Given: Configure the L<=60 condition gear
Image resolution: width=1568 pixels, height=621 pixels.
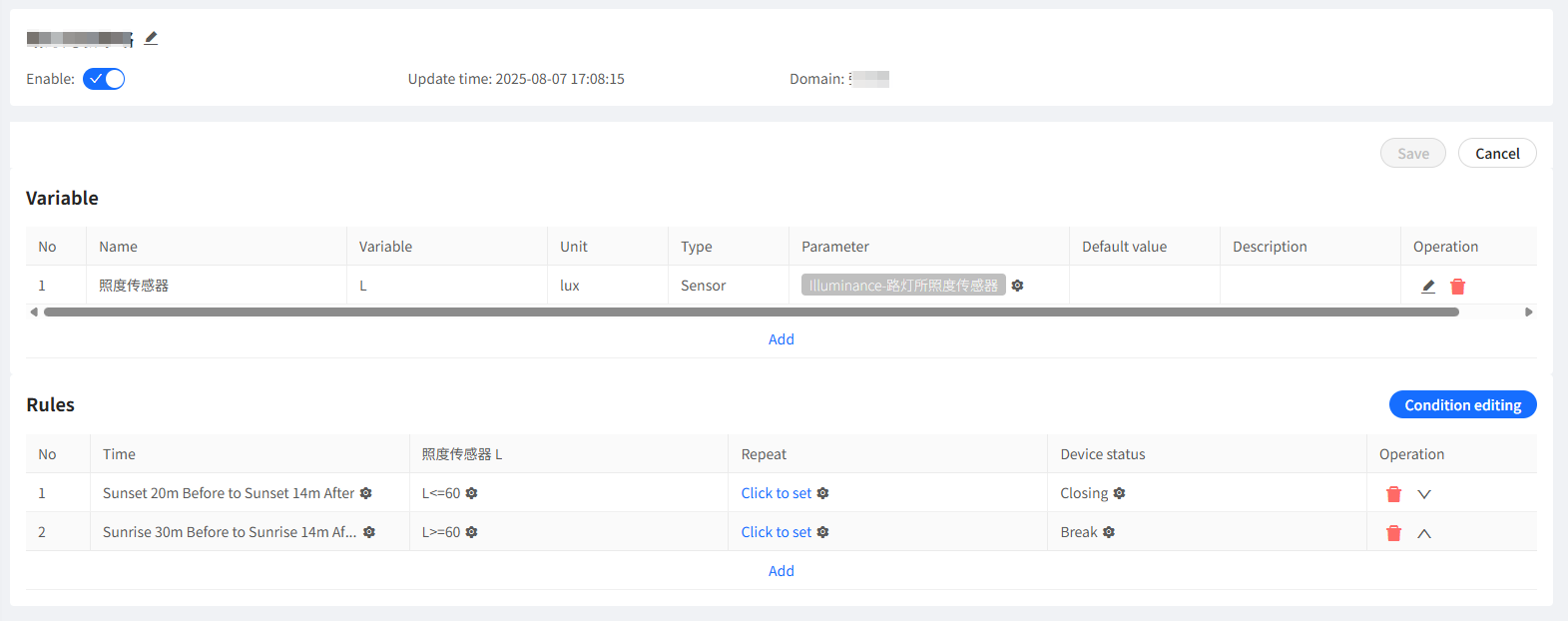Looking at the screenshot, I should [x=471, y=493].
